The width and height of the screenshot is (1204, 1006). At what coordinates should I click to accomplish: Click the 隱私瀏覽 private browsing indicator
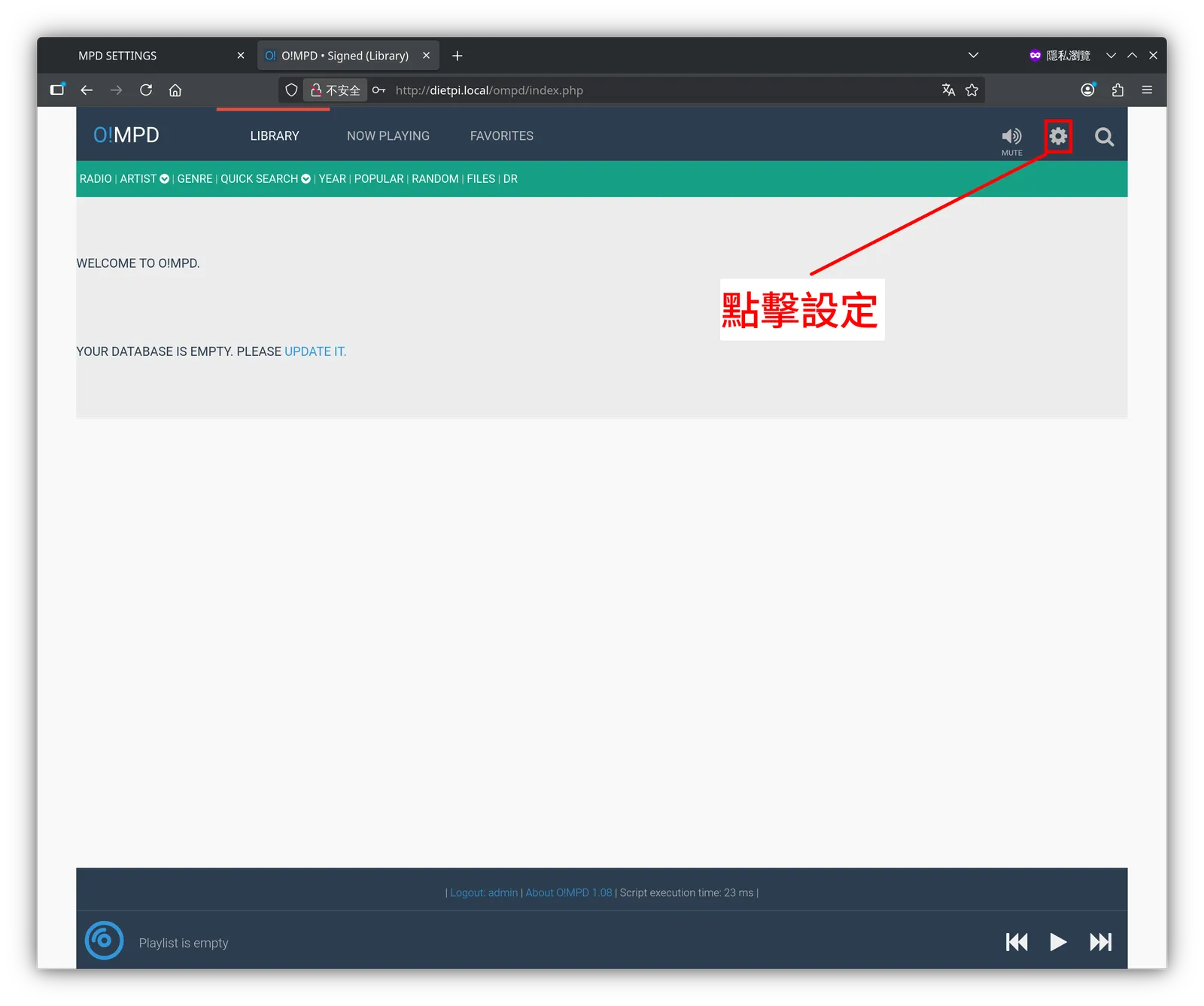point(1060,56)
